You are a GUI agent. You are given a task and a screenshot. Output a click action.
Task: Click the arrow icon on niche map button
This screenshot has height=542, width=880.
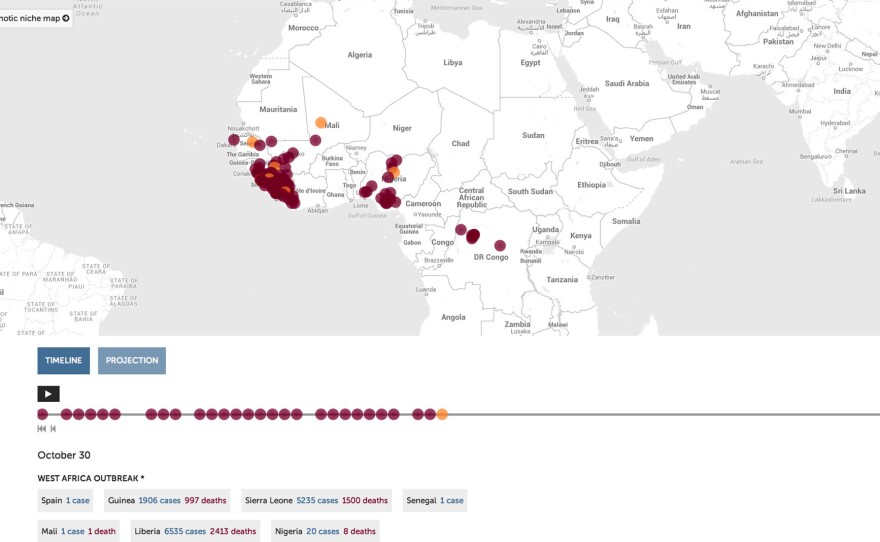click(66, 18)
